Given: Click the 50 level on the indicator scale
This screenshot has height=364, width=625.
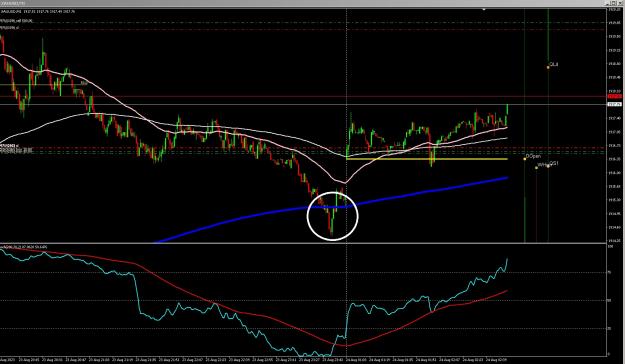Looking at the screenshot, I should 609,301.
